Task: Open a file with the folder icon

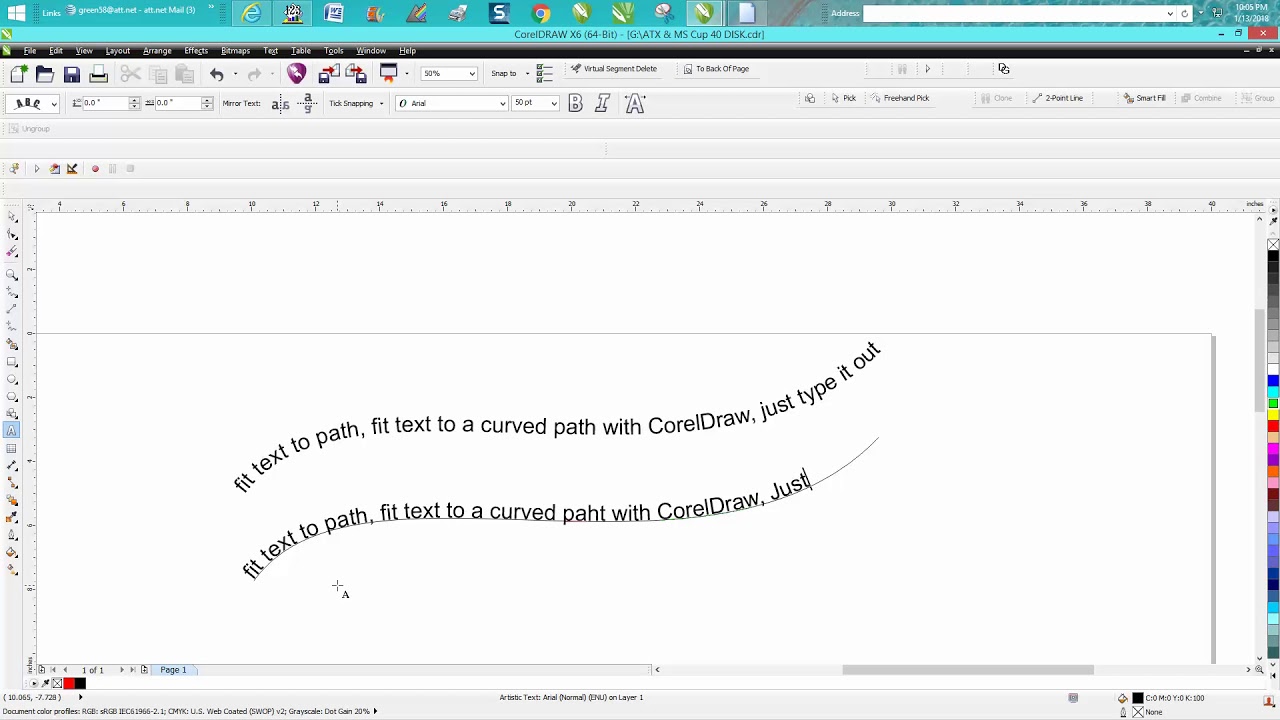Action: [x=45, y=73]
